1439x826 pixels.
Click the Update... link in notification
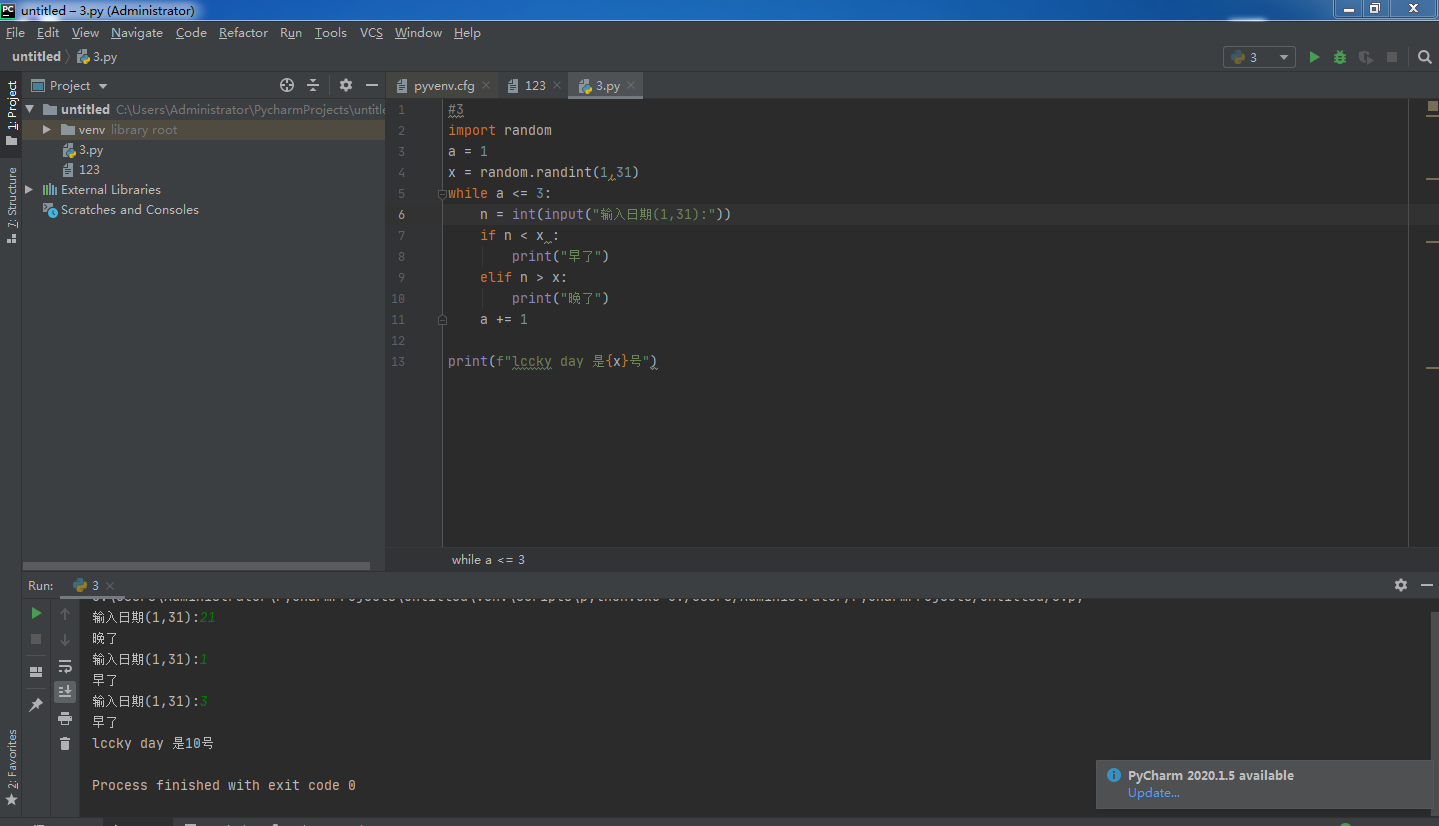(1154, 793)
